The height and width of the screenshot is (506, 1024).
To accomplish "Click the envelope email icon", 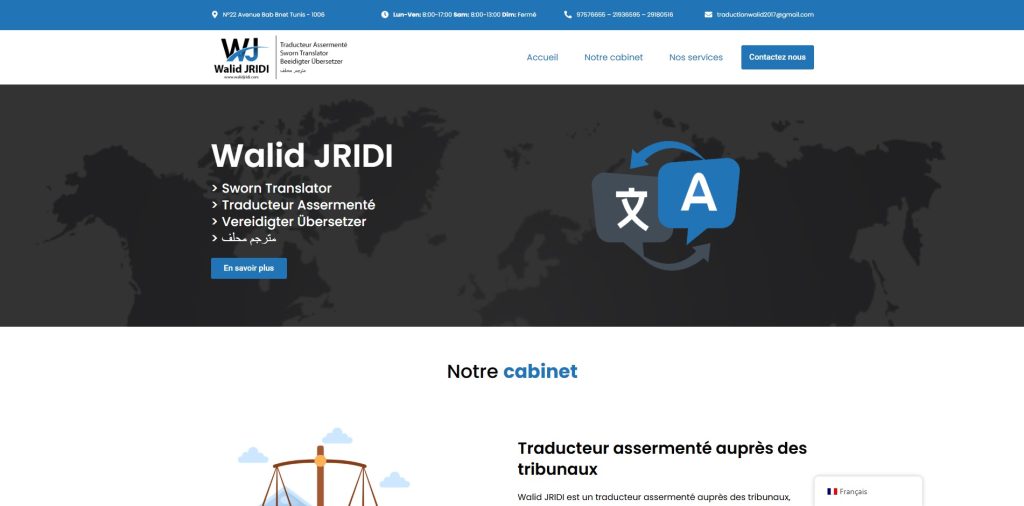I will click(x=709, y=15).
